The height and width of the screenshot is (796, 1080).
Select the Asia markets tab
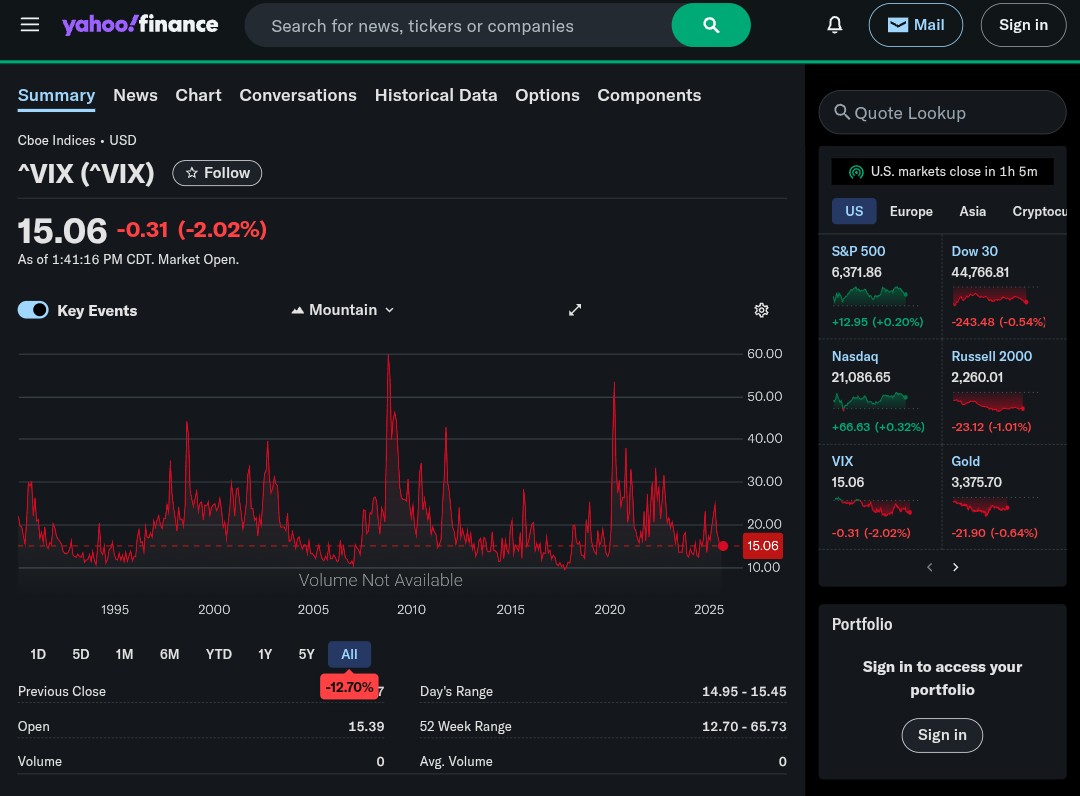pos(972,211)
